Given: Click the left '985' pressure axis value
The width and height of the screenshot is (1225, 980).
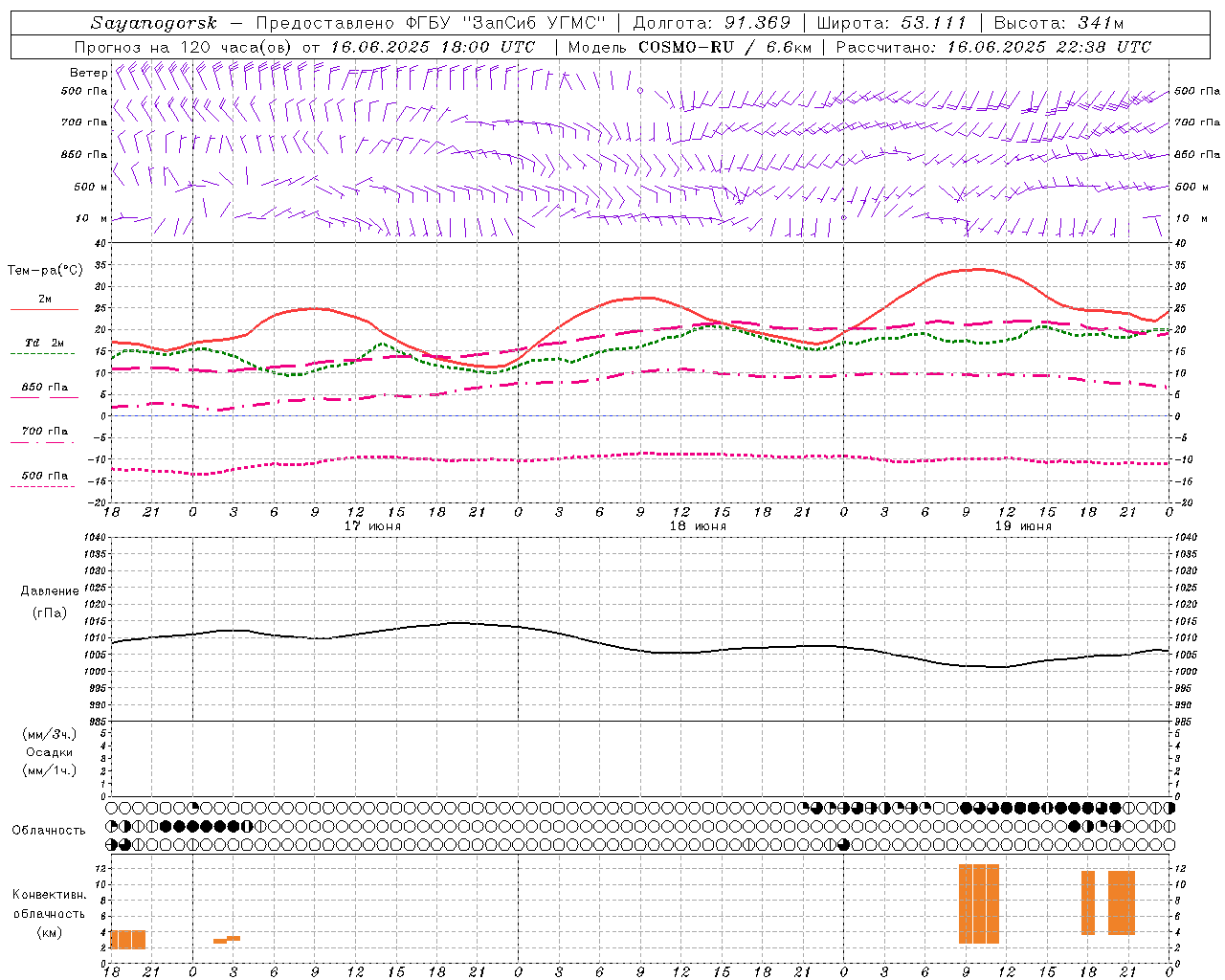Looking at the screenshot, I should 97,722.
